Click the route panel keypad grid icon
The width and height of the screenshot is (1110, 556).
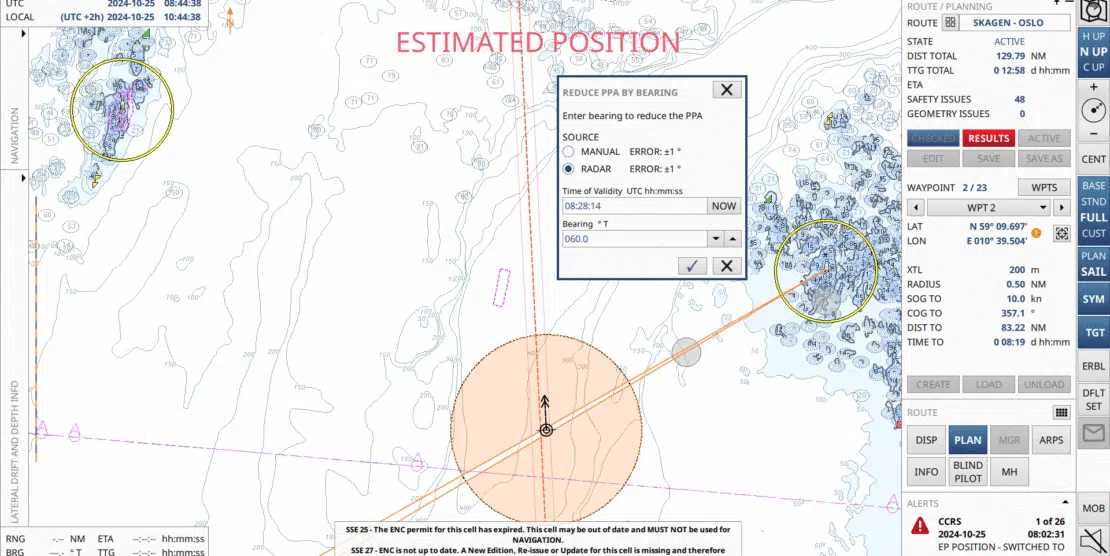1061,412
